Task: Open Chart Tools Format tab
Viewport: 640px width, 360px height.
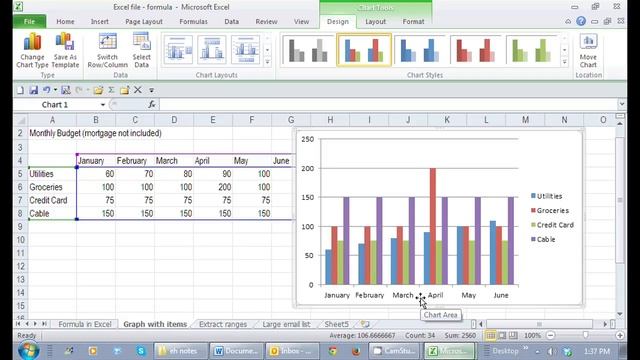Action: pos(413,22)
